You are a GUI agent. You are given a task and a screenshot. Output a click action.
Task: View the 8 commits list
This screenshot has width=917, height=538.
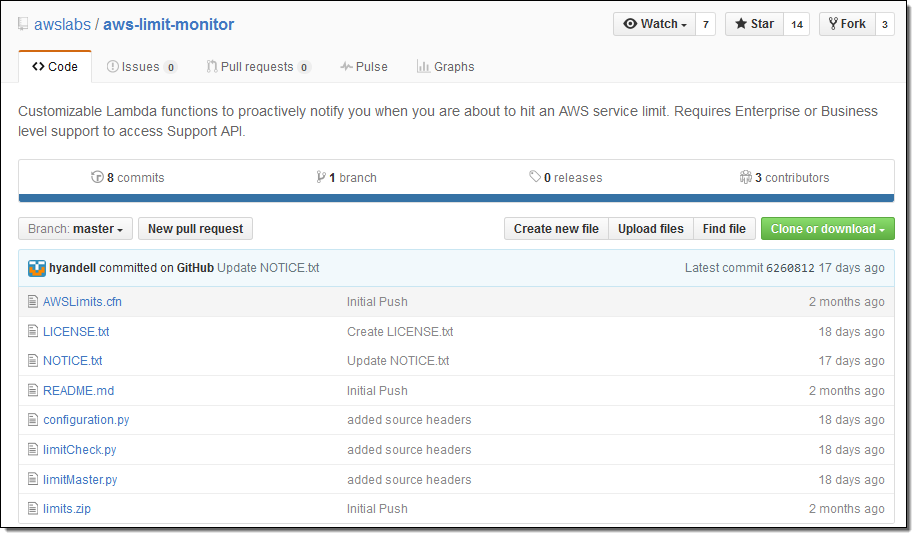click(127, 177)
